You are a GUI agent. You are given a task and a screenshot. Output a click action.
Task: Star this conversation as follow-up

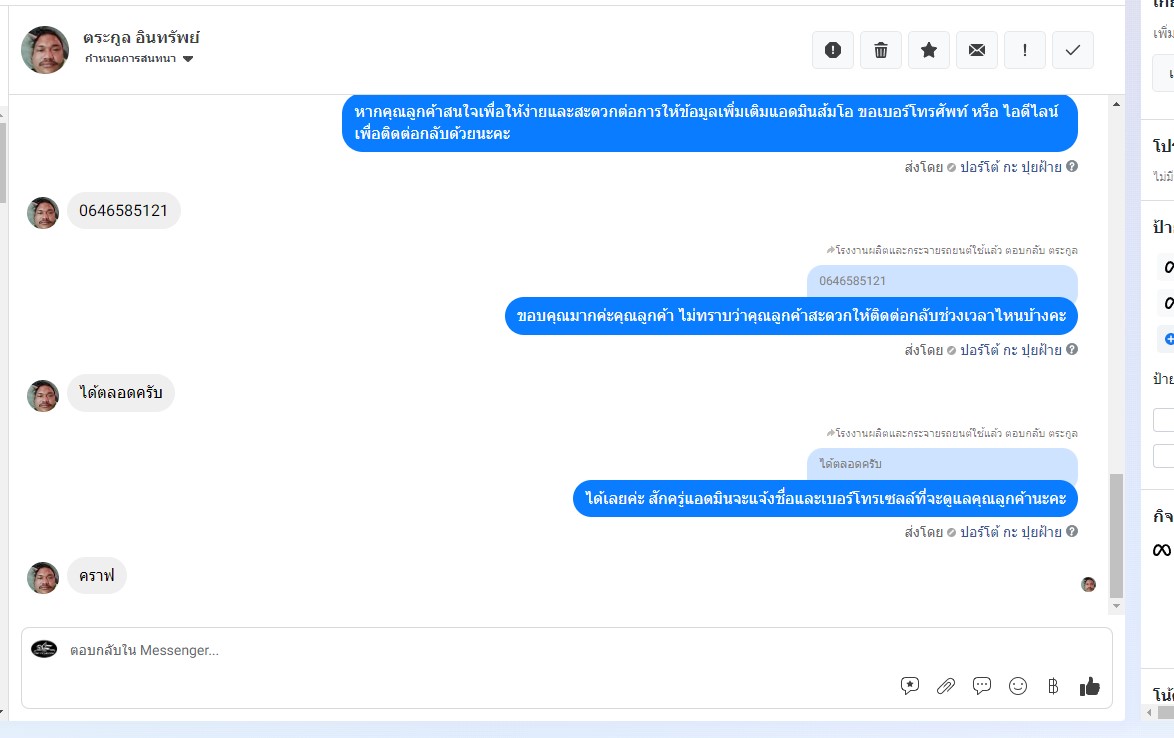tap(928, 50)
